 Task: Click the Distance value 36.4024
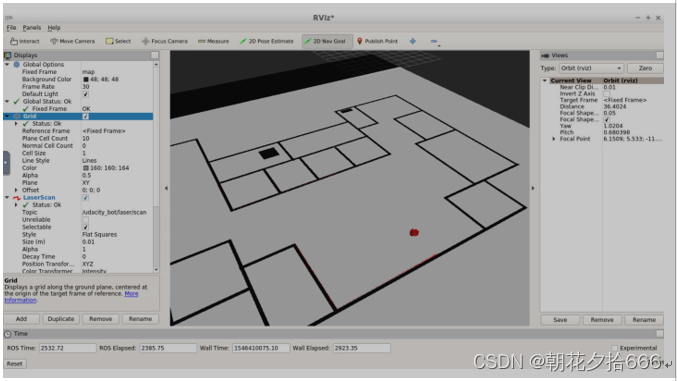pyautogui.click(x=615, y=107)
